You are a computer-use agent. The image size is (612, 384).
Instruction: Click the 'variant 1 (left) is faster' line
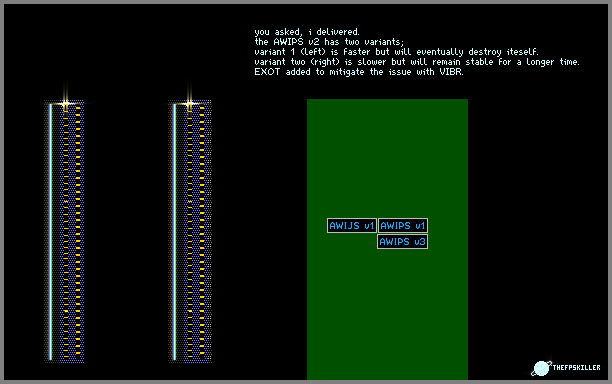[396, 52]
